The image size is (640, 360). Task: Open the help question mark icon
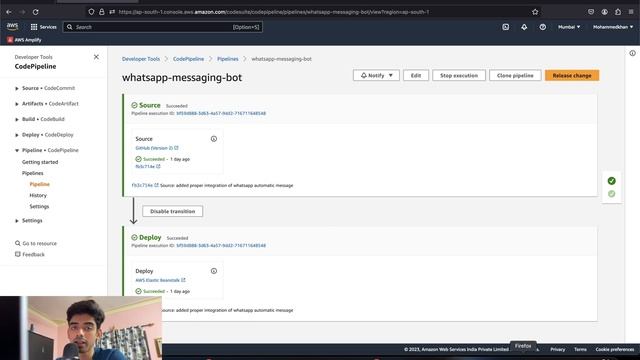[x=542, y=27]
